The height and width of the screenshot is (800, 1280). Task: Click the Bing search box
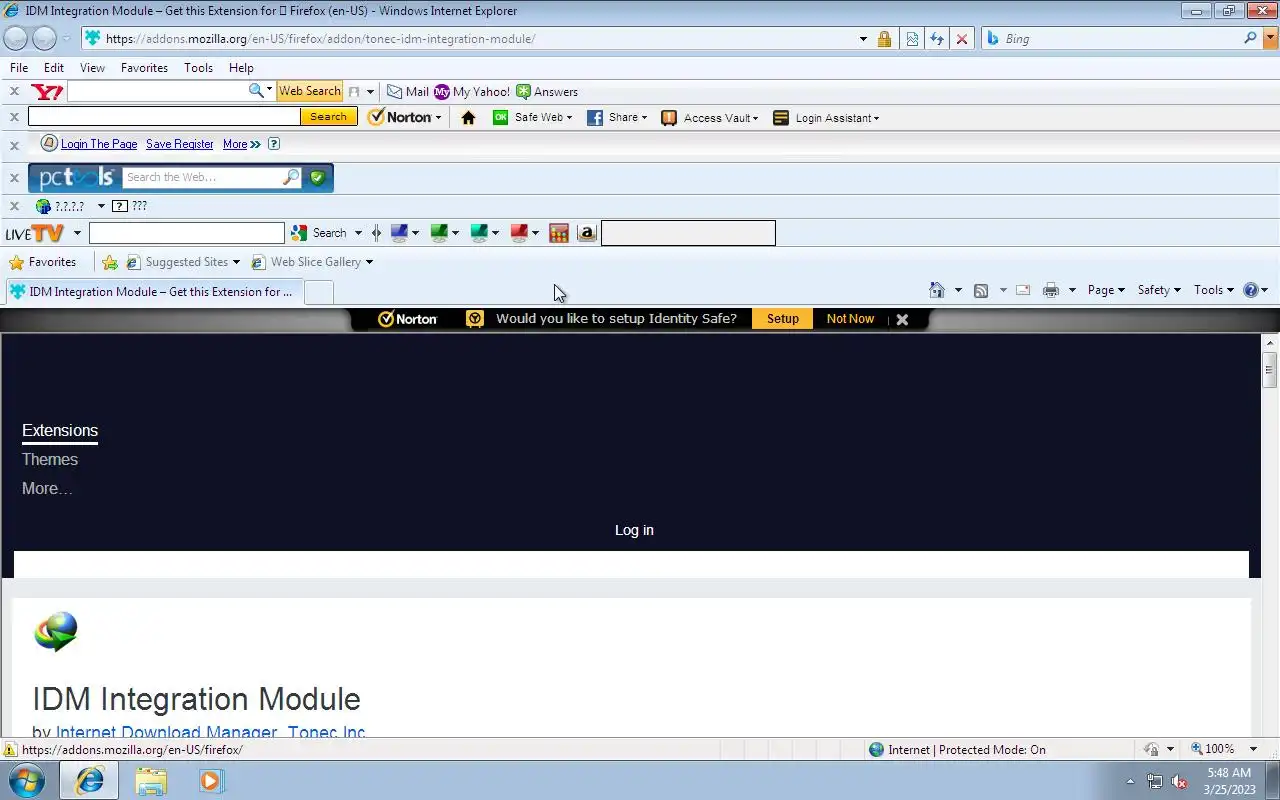click(1122, 39)
